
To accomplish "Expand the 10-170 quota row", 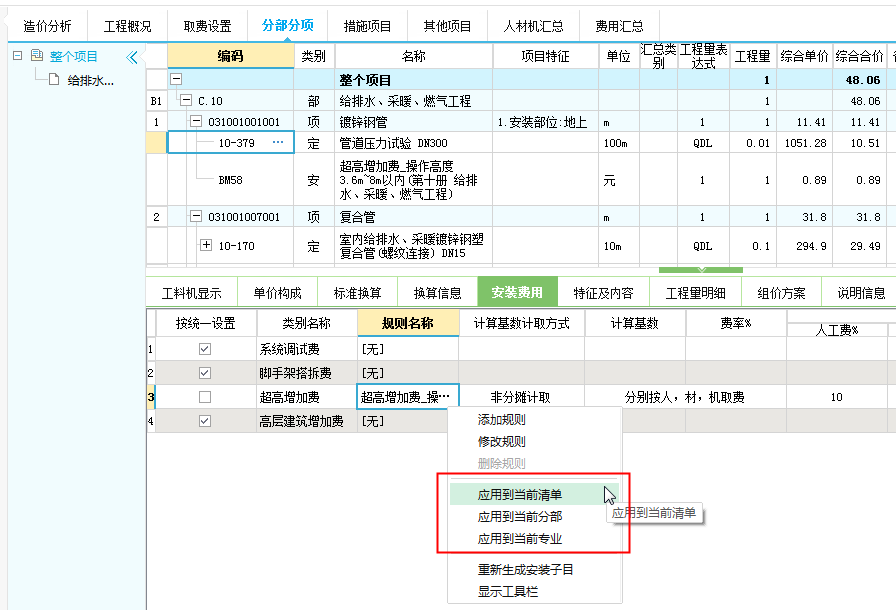I will [x=206, y=245].
